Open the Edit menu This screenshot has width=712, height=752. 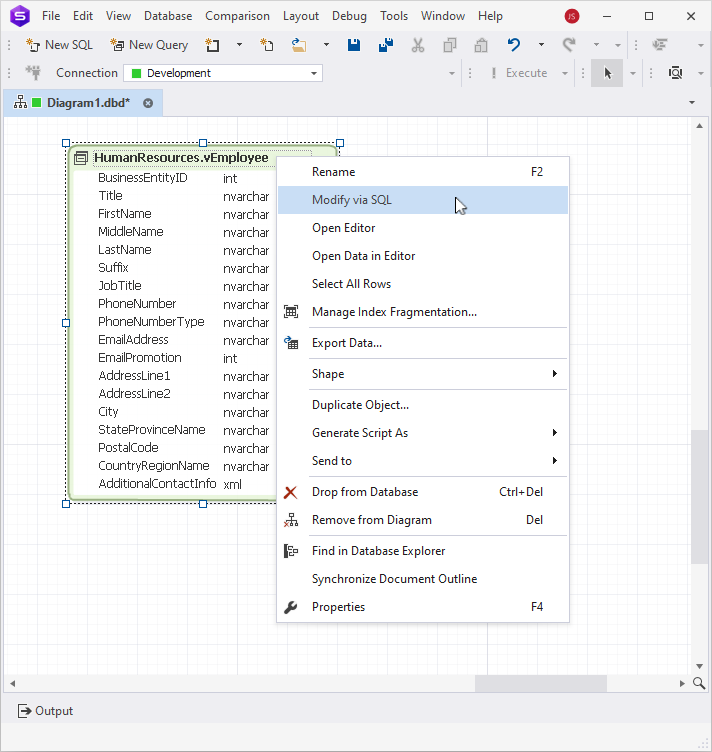83,16
